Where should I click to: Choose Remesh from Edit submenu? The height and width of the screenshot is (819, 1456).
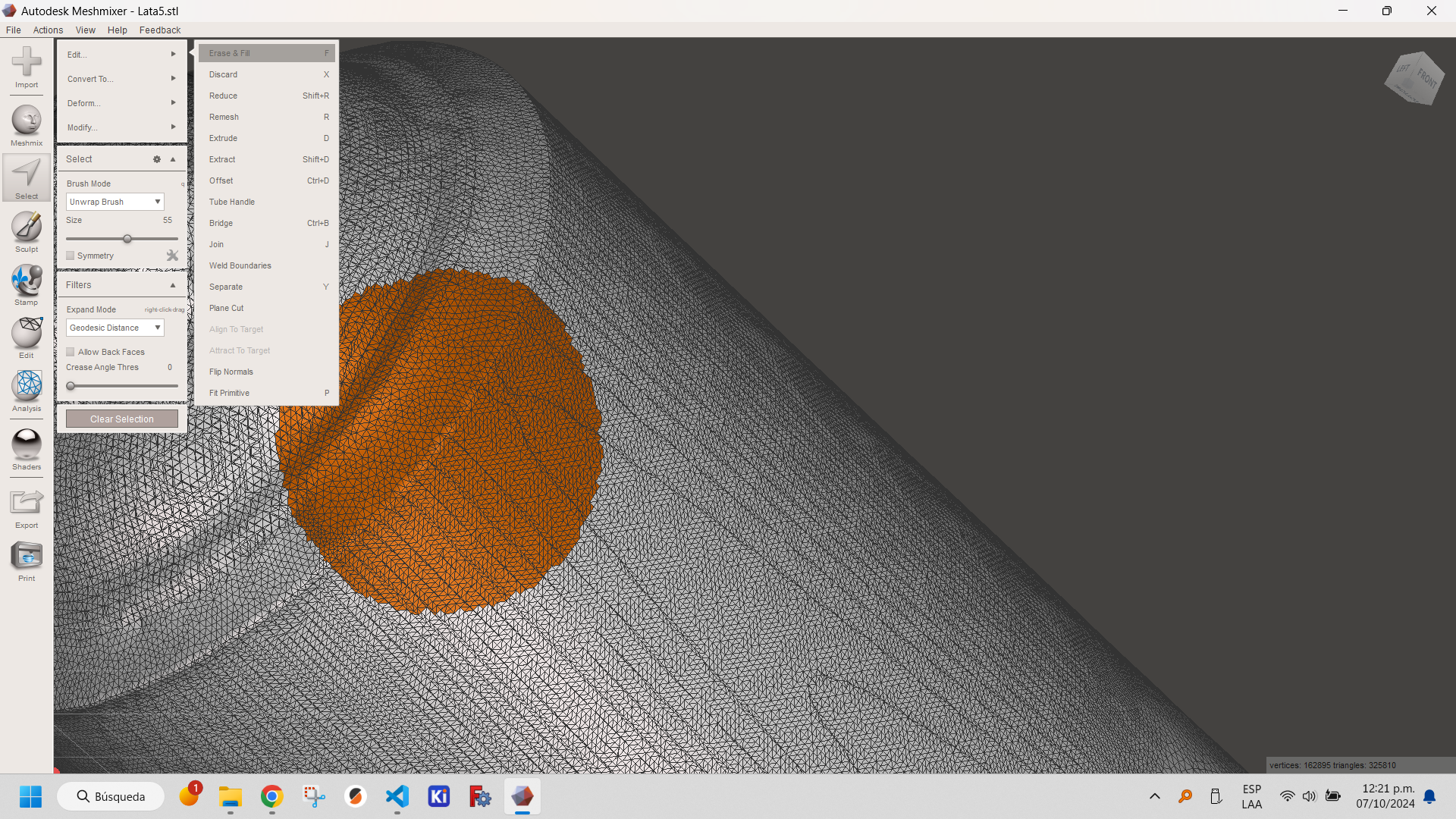[x=267, y=117]
